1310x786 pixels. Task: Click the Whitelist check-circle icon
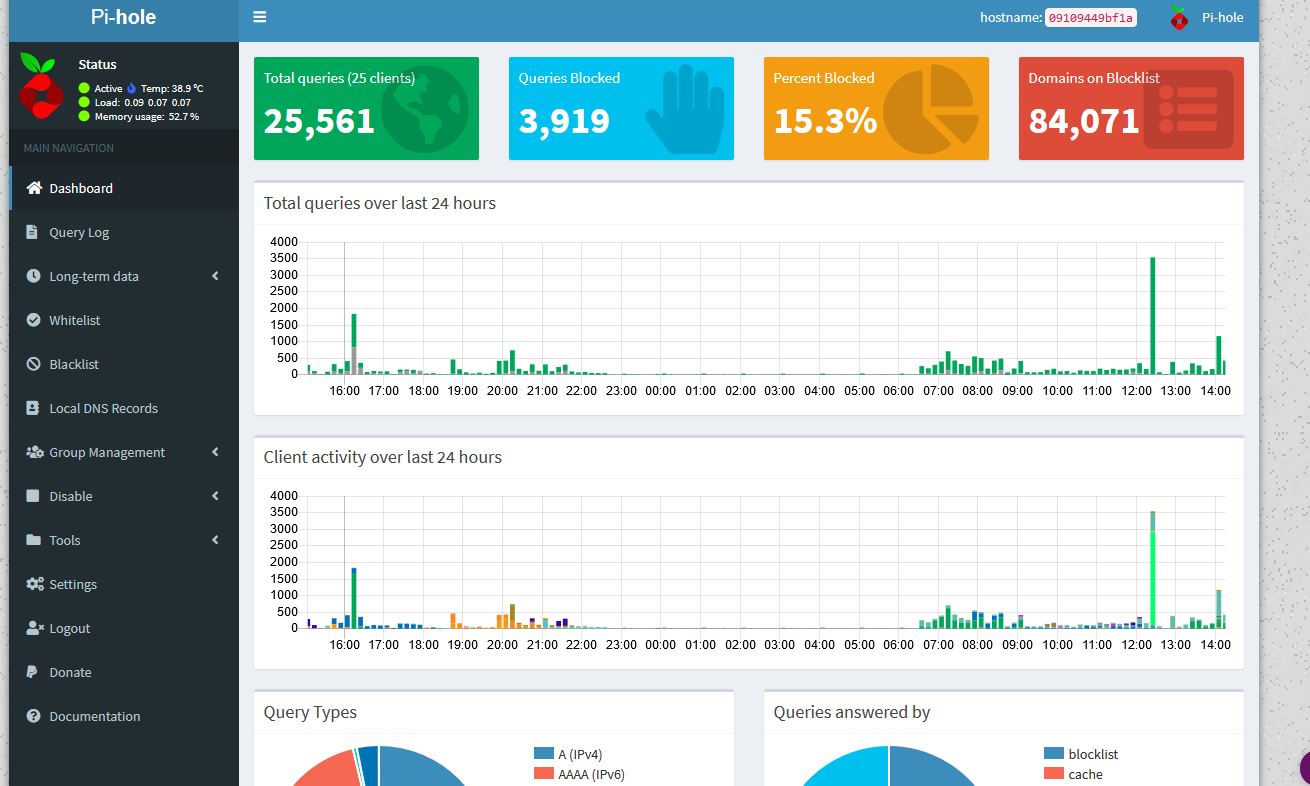(x=33, y=320)
